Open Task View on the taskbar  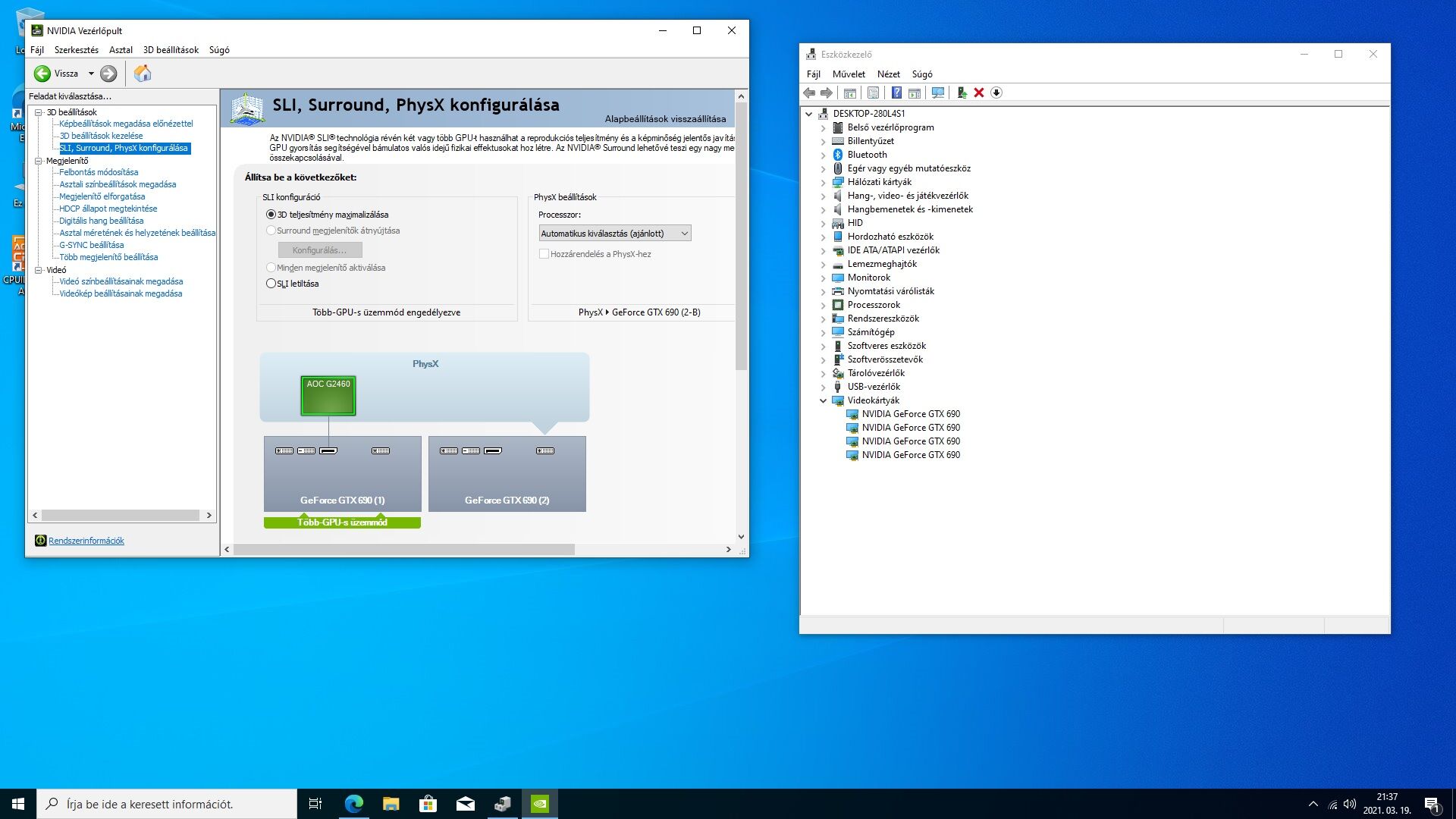click(x=315, y=804)
